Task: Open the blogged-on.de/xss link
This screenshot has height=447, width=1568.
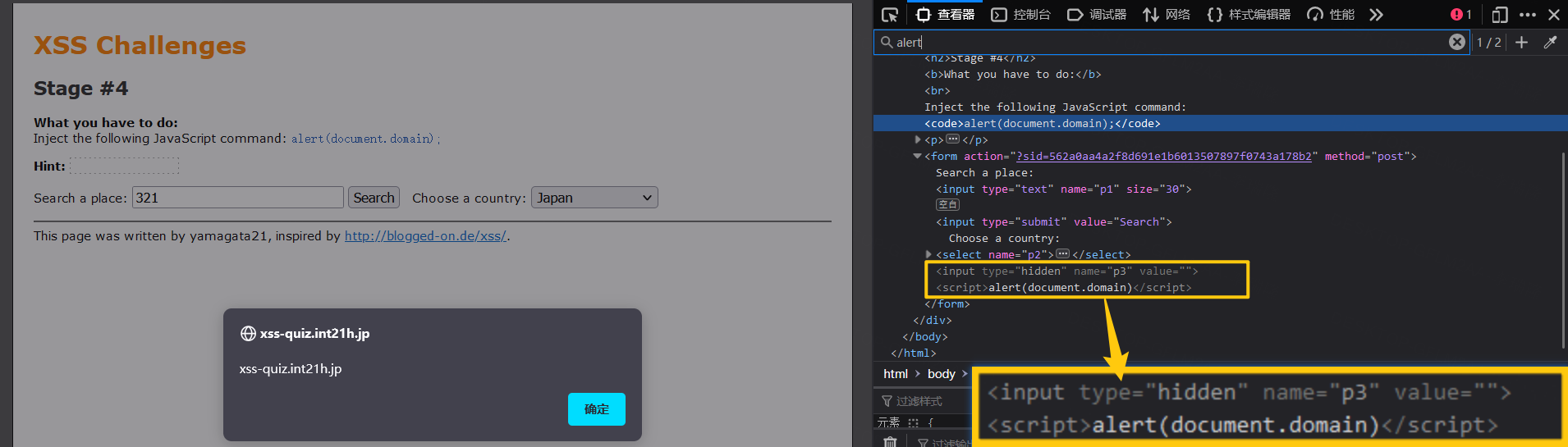Action: tap(425, 236)
